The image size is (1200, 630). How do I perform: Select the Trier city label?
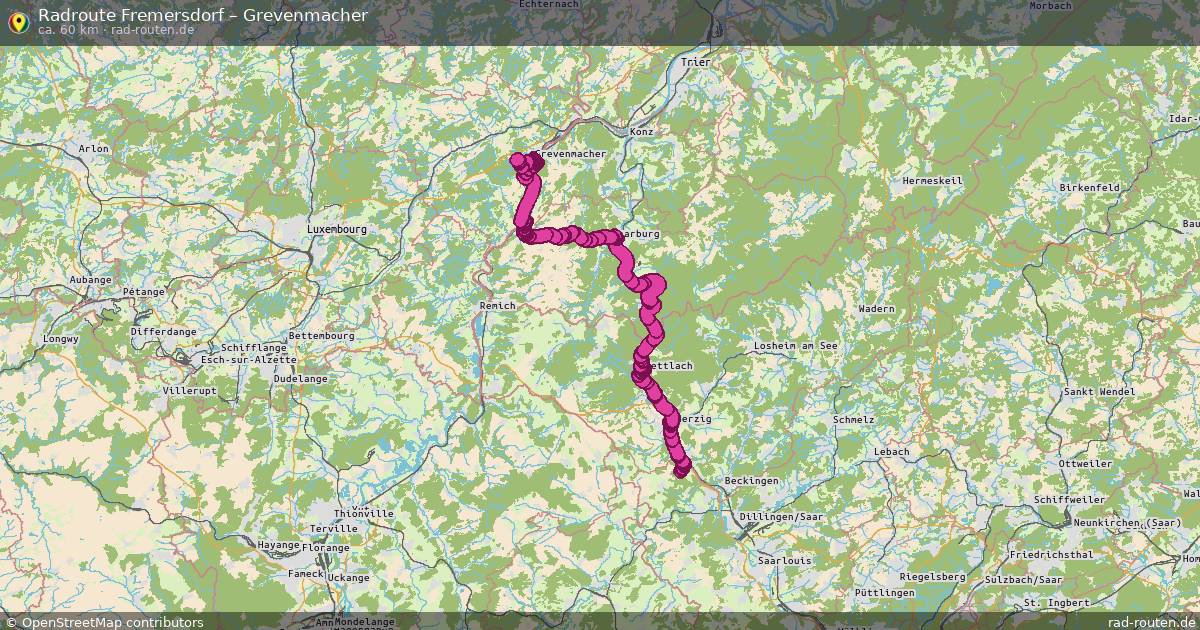(694, 62)
